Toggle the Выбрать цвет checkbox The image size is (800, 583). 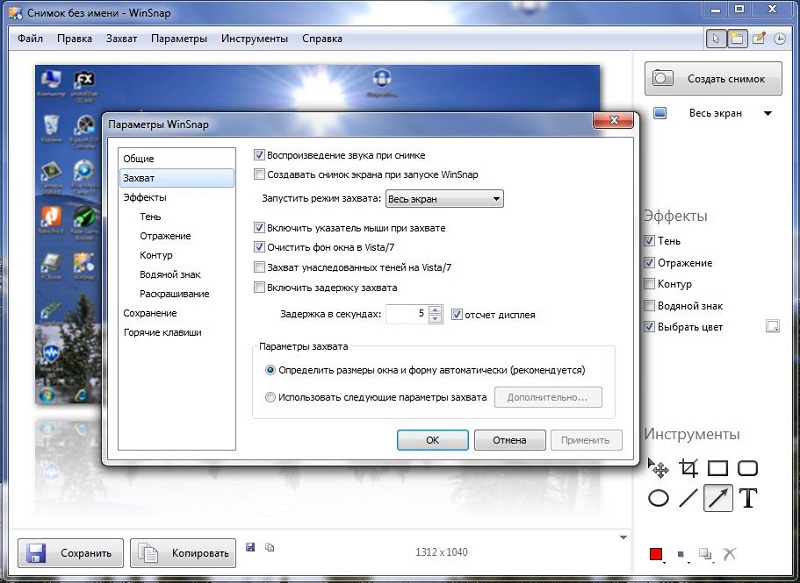(649, 327)
